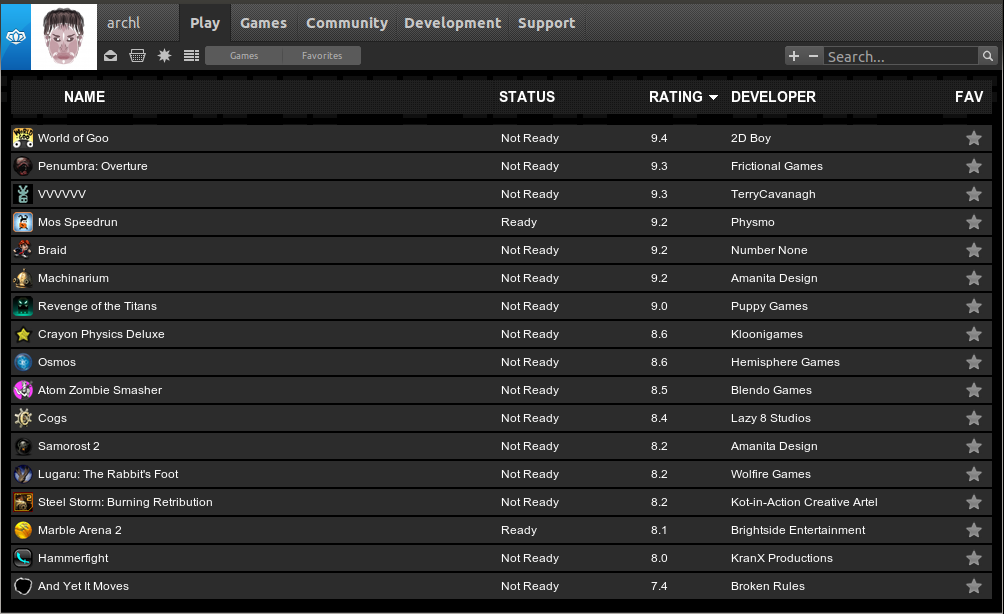The image size is (1004, 614).
Task: Click the Lugaru game icon
Action: 23,474
